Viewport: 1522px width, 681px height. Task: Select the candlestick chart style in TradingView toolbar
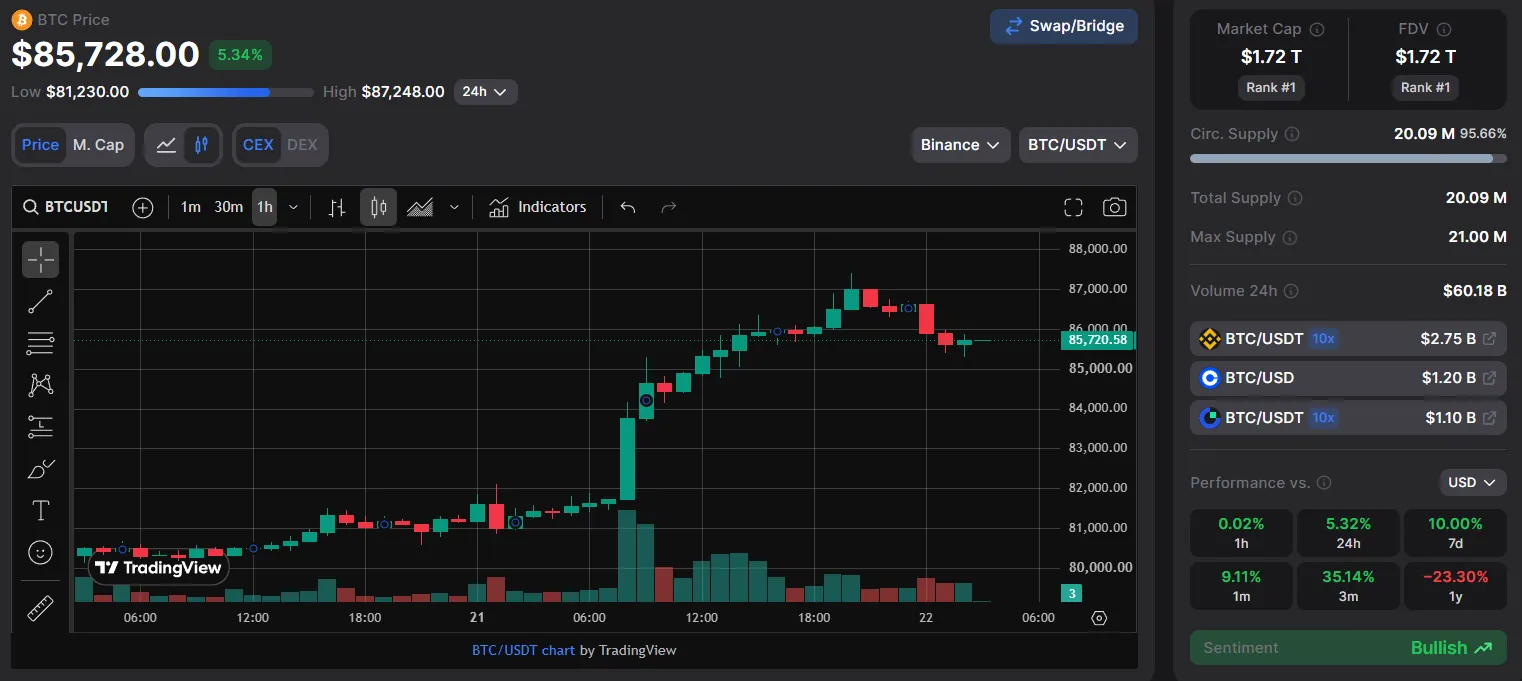pos(378,207)
